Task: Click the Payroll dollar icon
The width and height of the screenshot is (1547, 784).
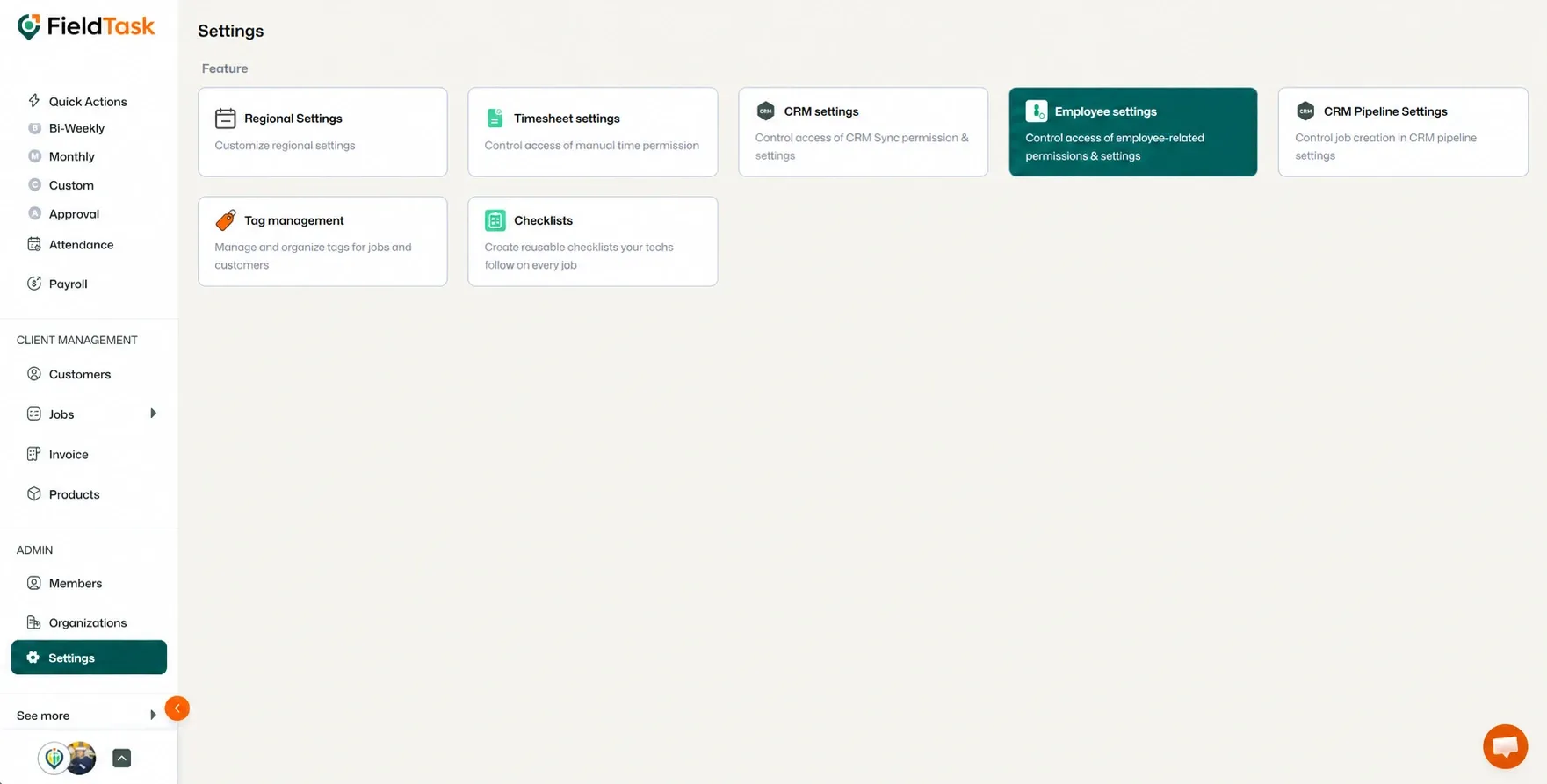Action: (34, 284)
